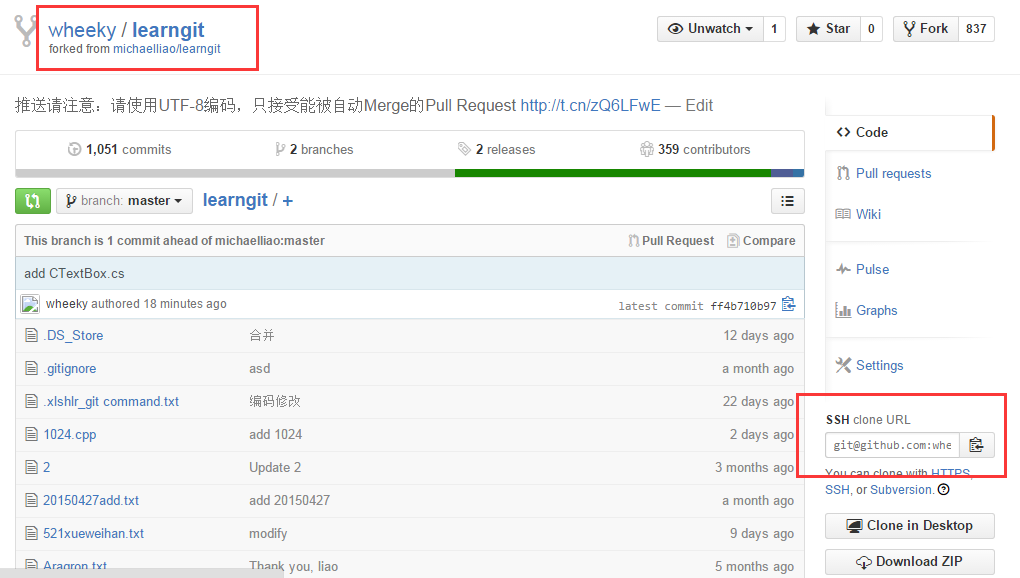The height and width of the screenshot is (578, 1020).
Task: Open commit hash ff4b710b97
Action: [x=743, y=306]
